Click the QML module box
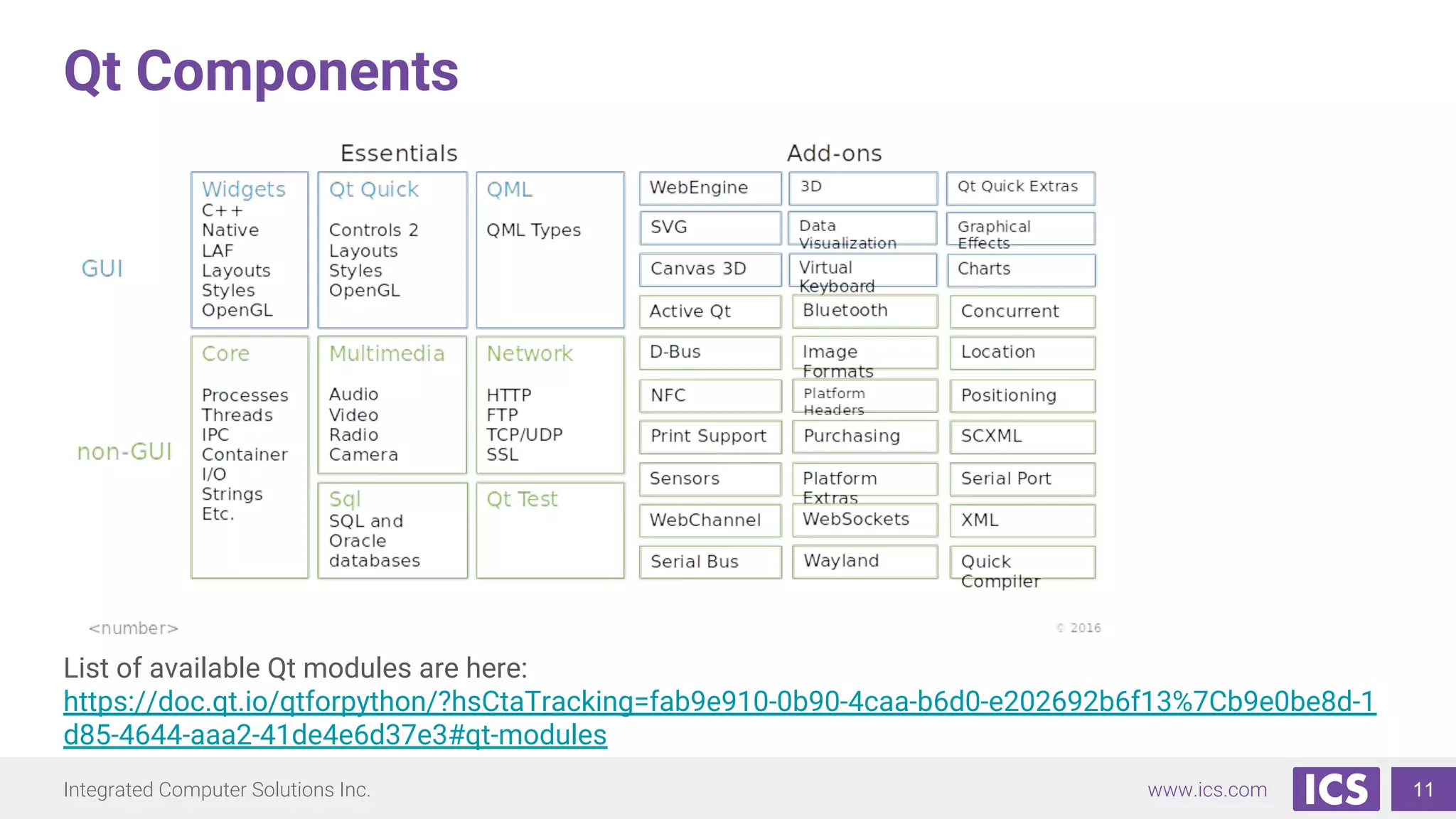 coord(550,250)
